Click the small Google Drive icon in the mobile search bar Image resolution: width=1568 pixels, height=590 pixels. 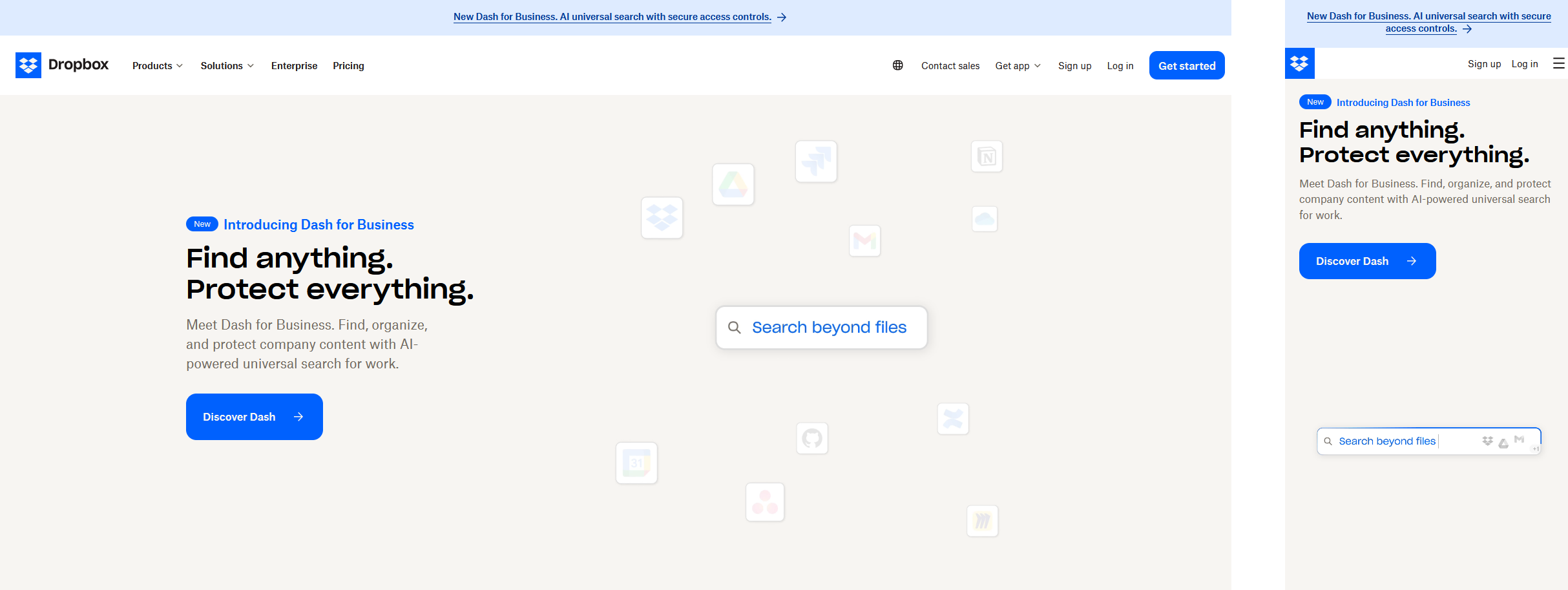click(1503, 443)
